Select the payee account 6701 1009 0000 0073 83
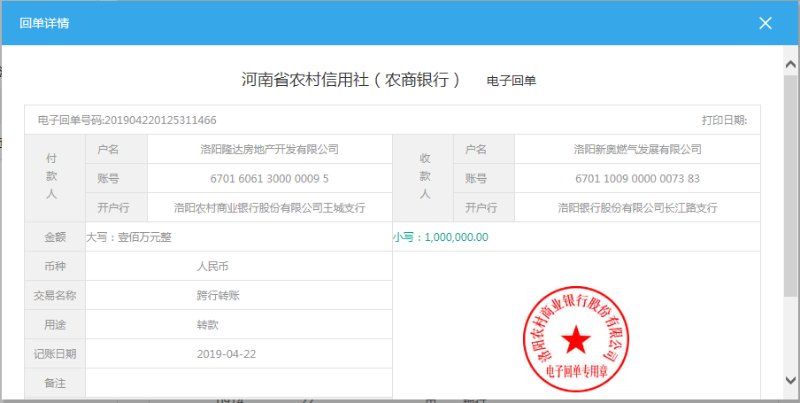800x403 pixels. [637, 179]
